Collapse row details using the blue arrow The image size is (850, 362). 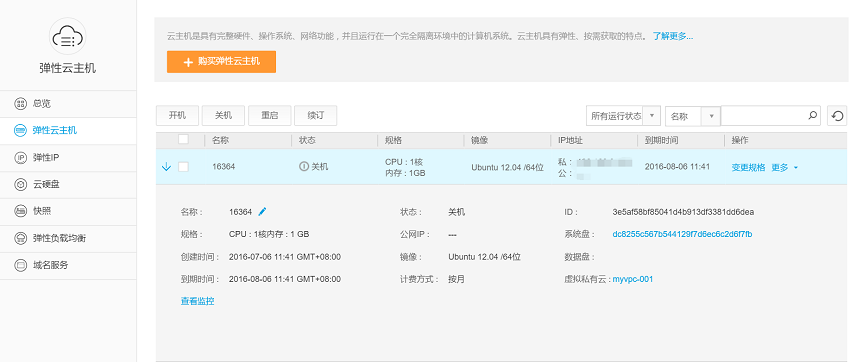(x=166, y=167)
